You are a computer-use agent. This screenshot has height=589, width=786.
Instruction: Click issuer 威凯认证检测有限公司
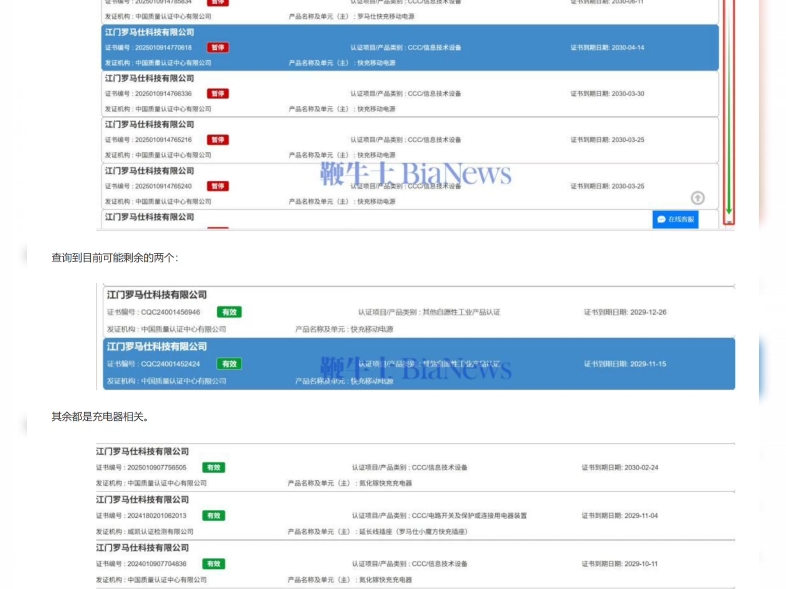coord(160,531)
